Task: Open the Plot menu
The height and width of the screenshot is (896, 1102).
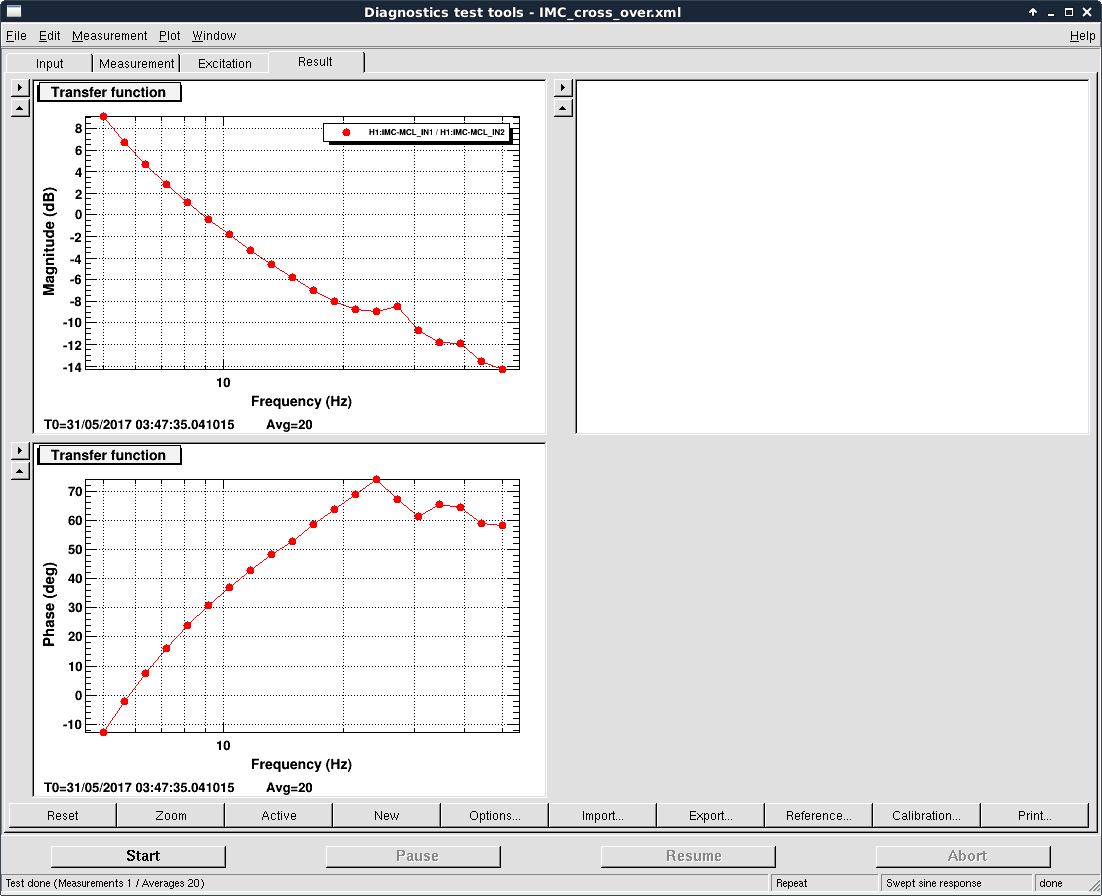Action: [x=169, y=36]
